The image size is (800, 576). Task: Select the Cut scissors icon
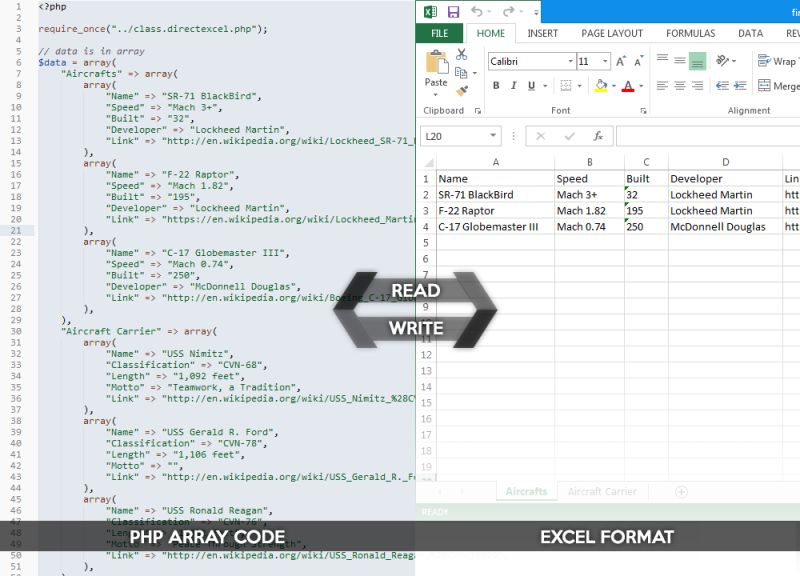coord(461,54)
